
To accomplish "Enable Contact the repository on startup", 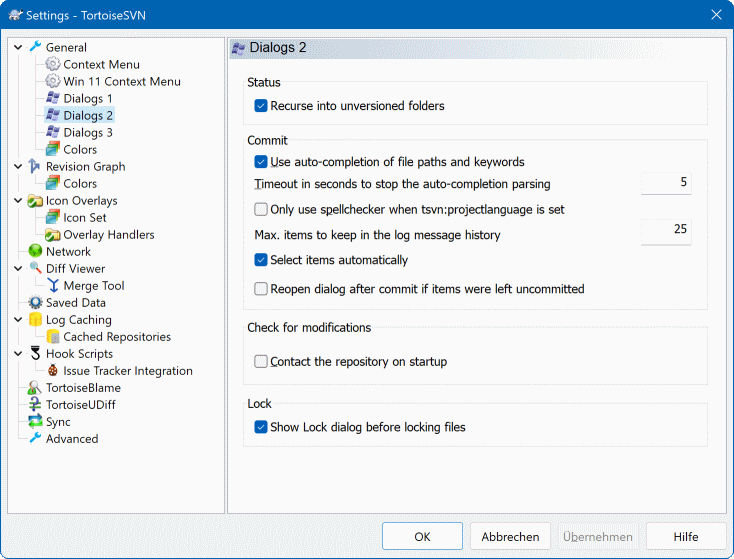I will 261,361.
